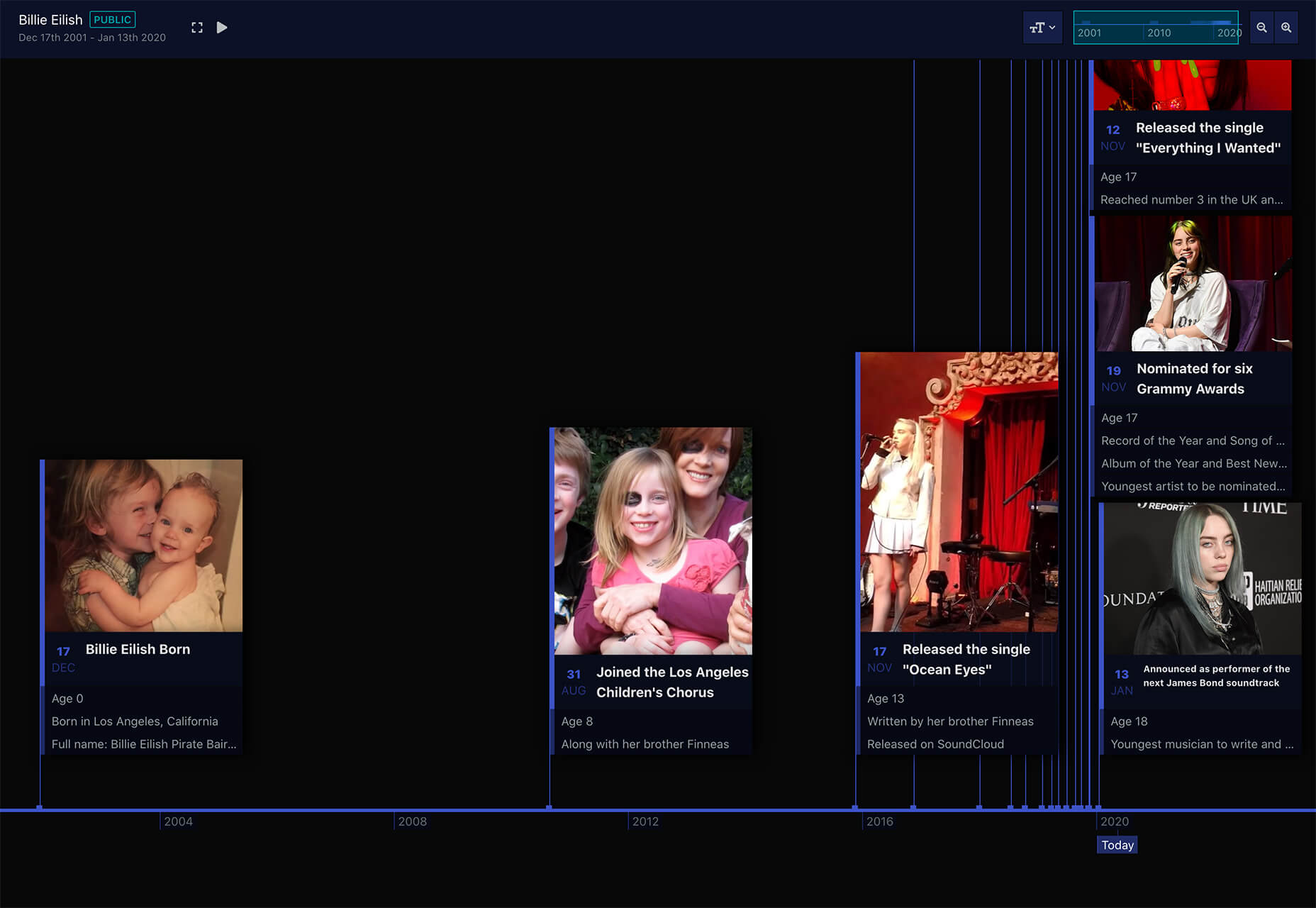1316x908 pixels.
Task: Select the "Billie Eilish Born" title
Action: [138, 649]
